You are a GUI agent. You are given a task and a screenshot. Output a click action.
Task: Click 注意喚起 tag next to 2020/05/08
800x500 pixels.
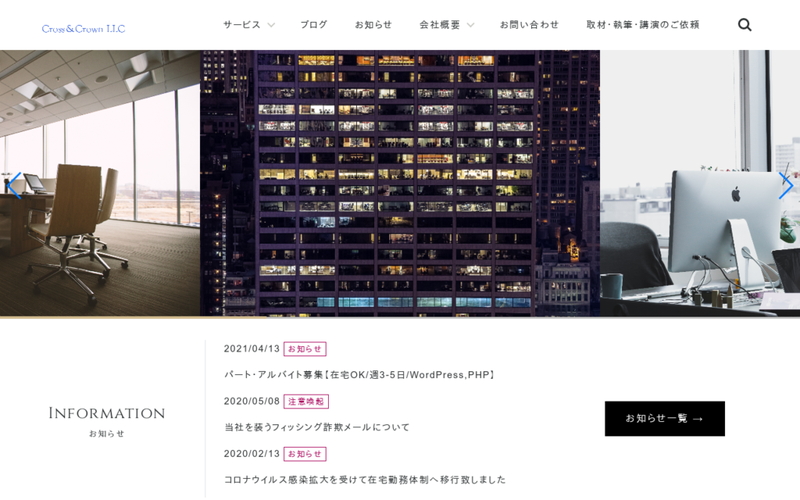(306, 402)
